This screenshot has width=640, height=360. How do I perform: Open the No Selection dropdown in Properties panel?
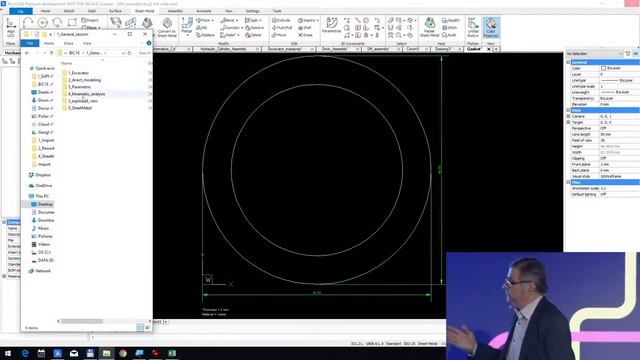click(x=594, y=53)
